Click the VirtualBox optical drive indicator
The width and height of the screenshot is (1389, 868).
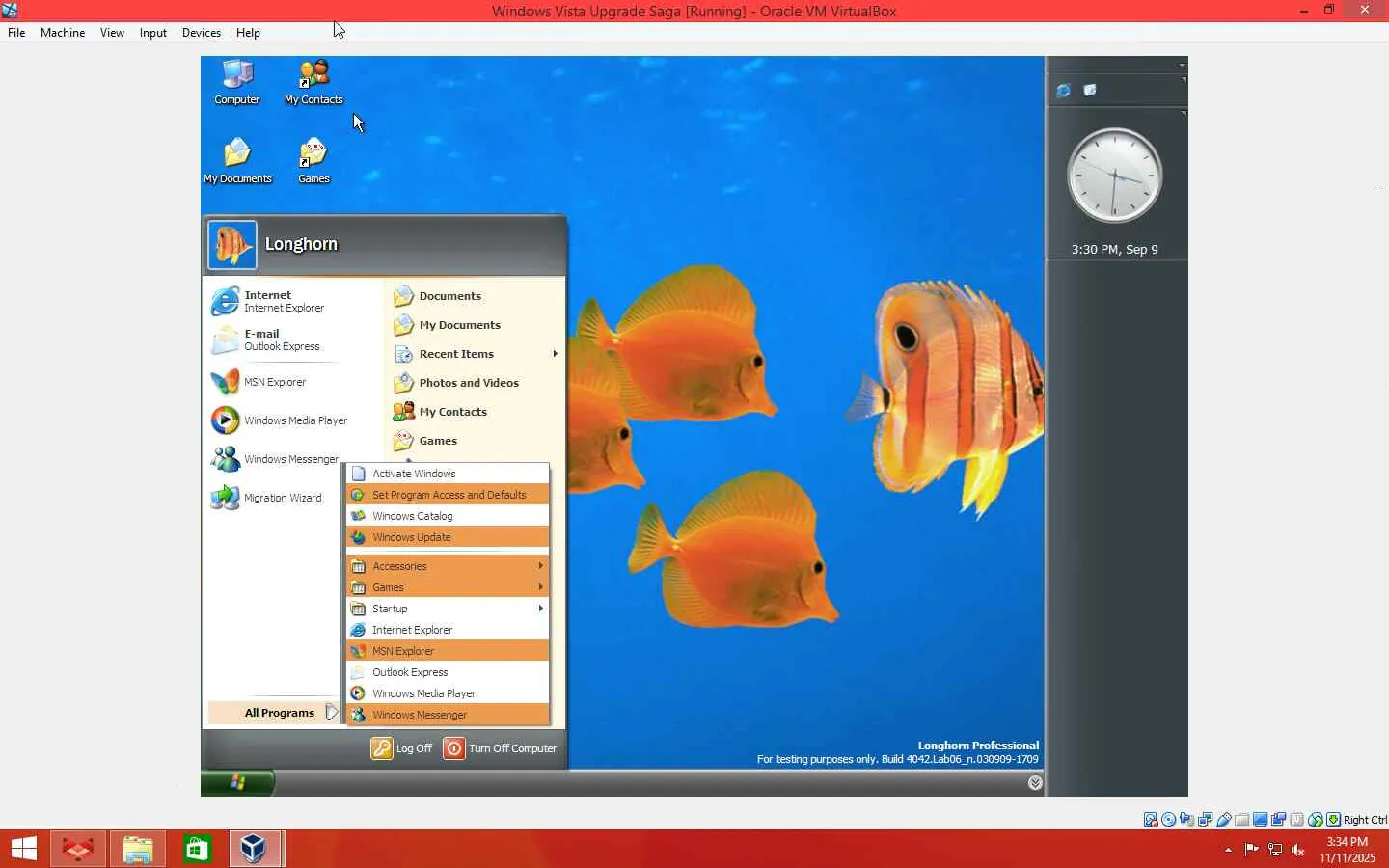[1169, 820]
